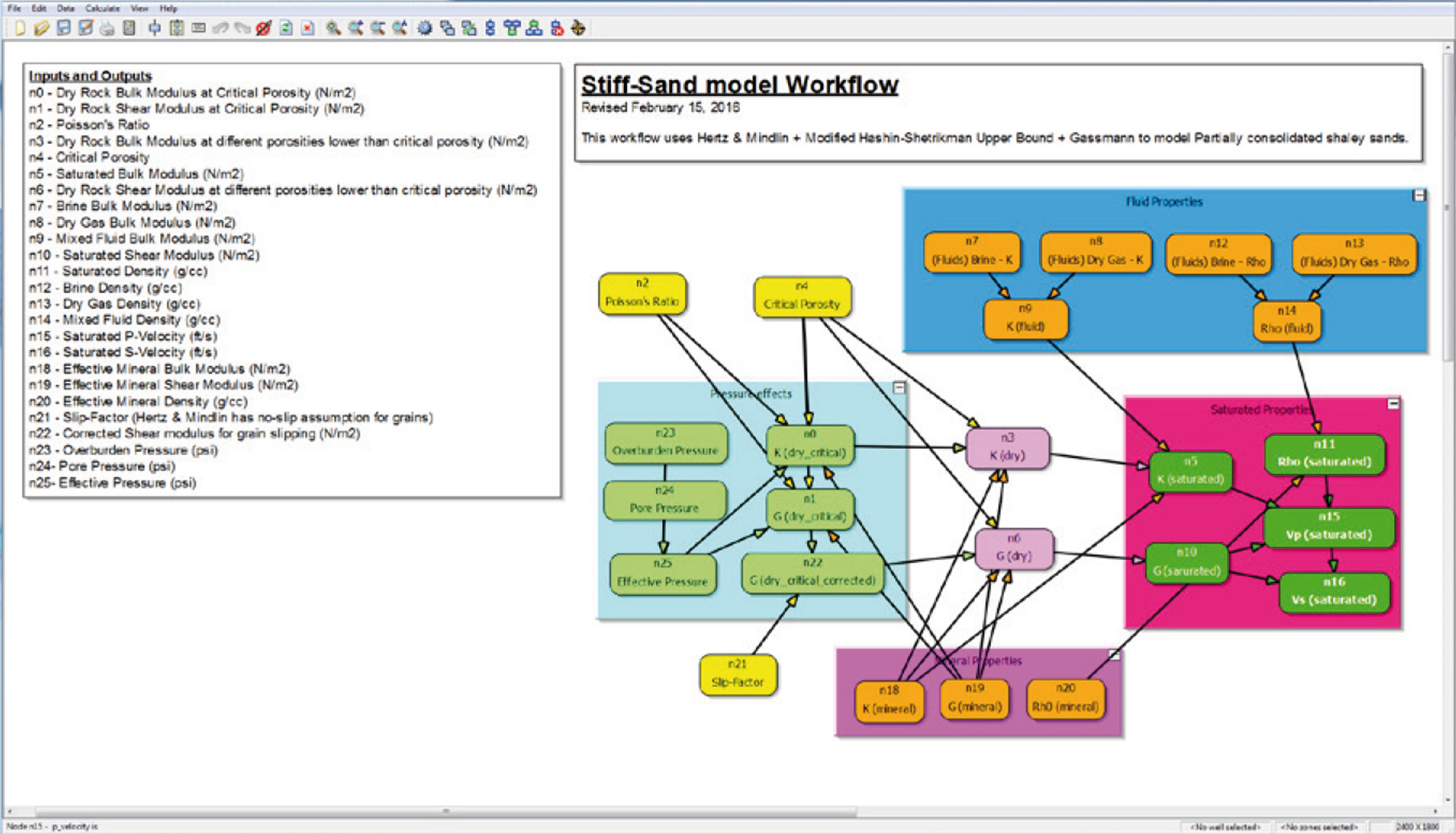Select the n6 G (dry) node
Image resolution: width=1456 pixels, height=834 pixels.
1014,549
